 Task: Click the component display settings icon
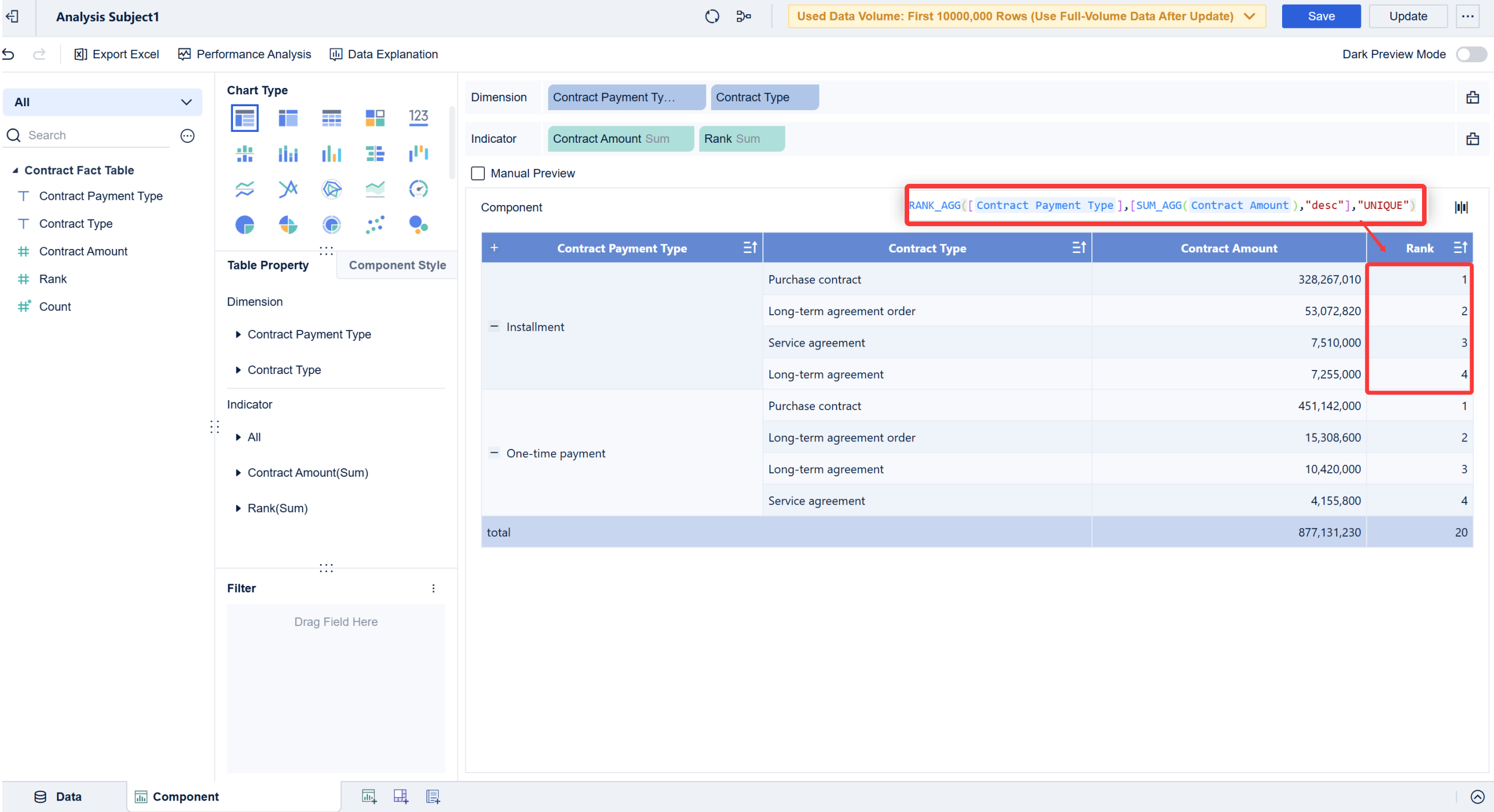(1461, 208)
